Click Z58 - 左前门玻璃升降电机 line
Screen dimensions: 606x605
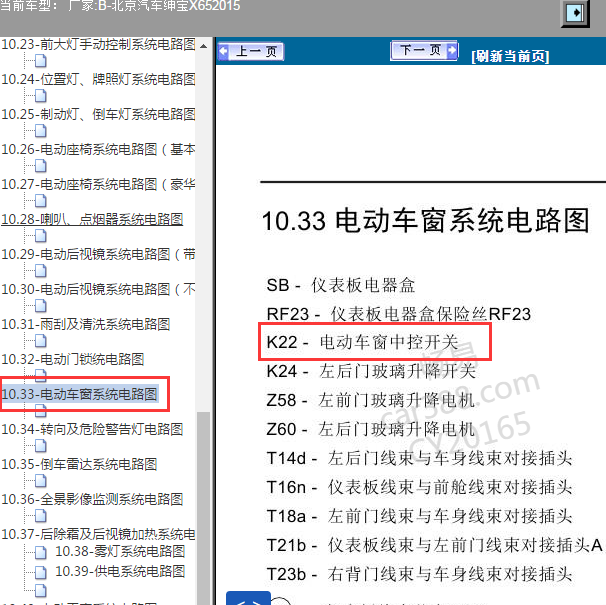[x=371, y=400]
